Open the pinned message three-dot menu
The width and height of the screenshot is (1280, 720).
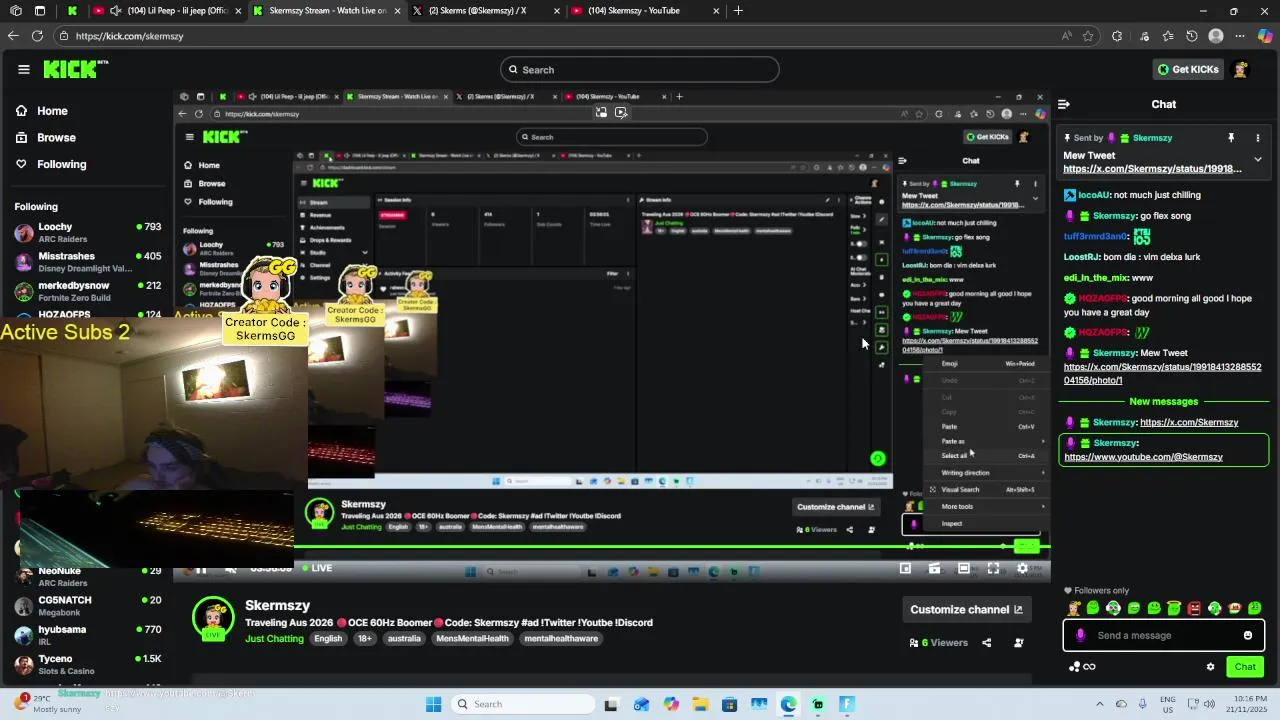click(1258, 138)
